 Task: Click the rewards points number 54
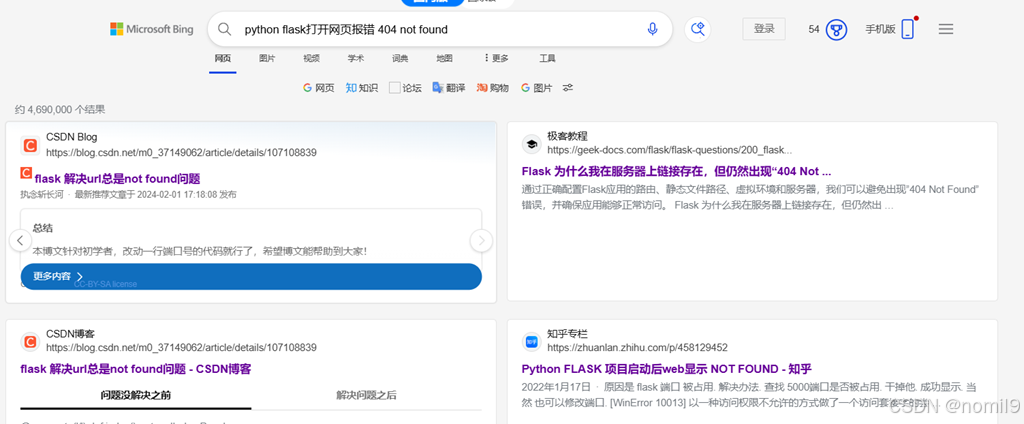814,29
